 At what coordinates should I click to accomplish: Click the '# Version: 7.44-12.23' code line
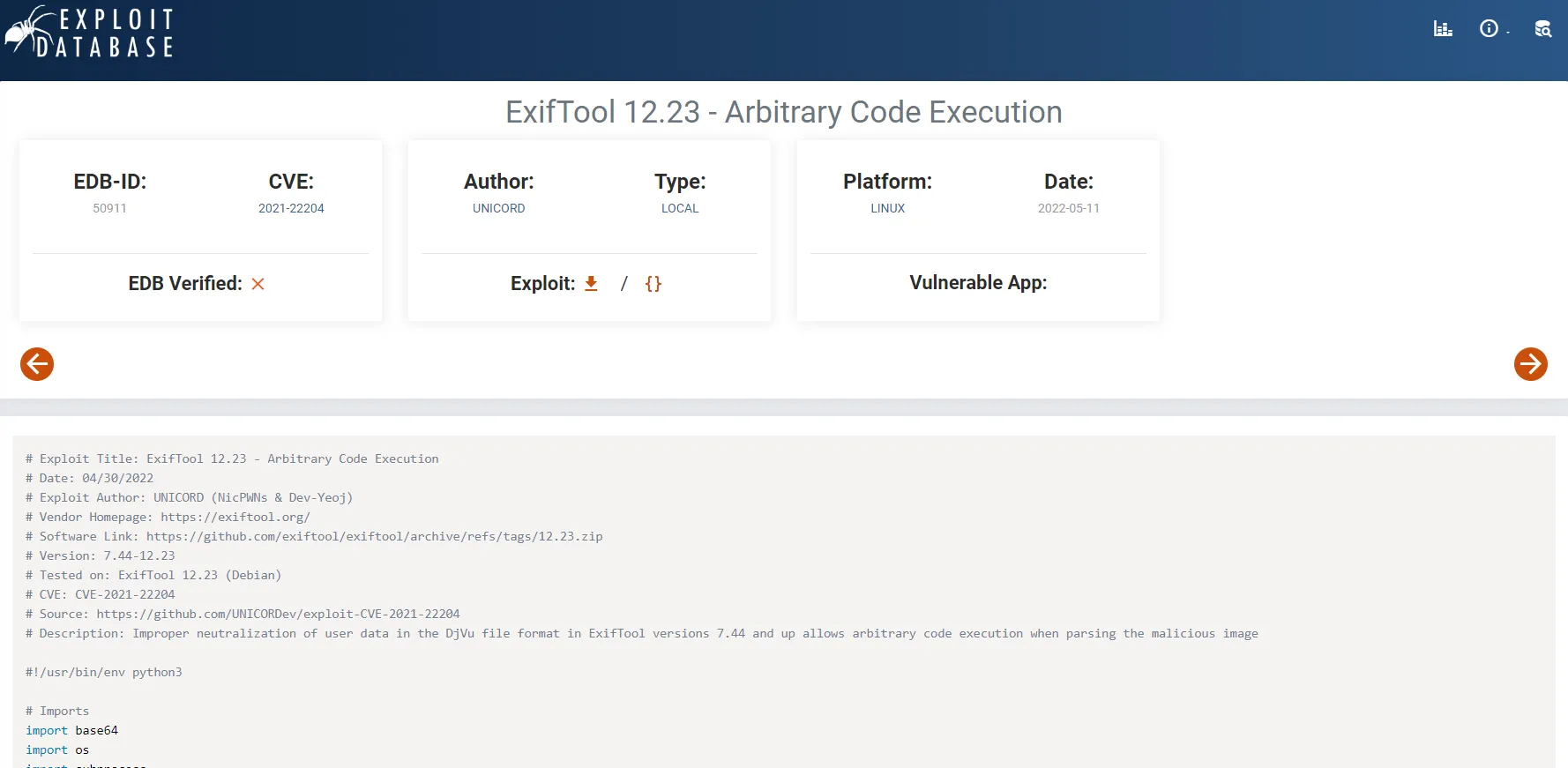(x=101, y=555)
